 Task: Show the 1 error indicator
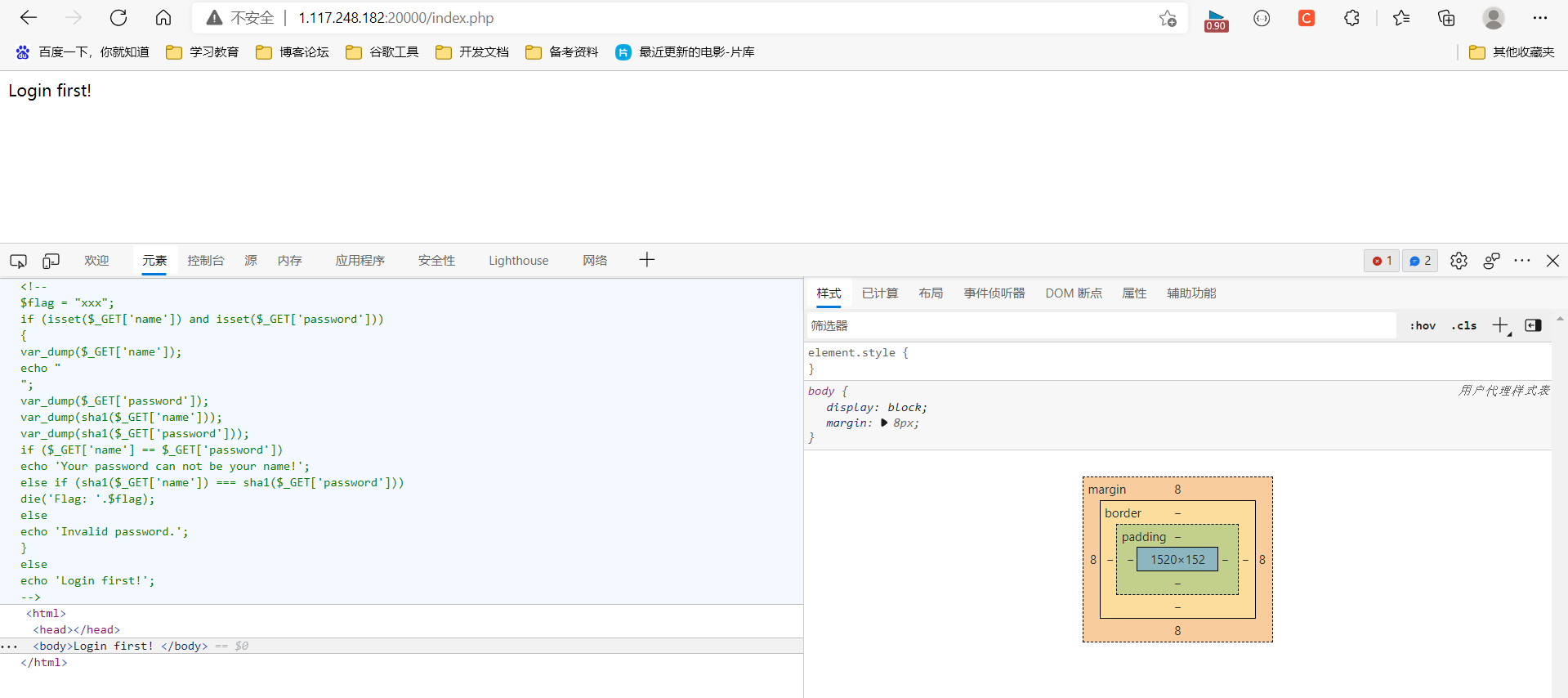coord(1382,261)
